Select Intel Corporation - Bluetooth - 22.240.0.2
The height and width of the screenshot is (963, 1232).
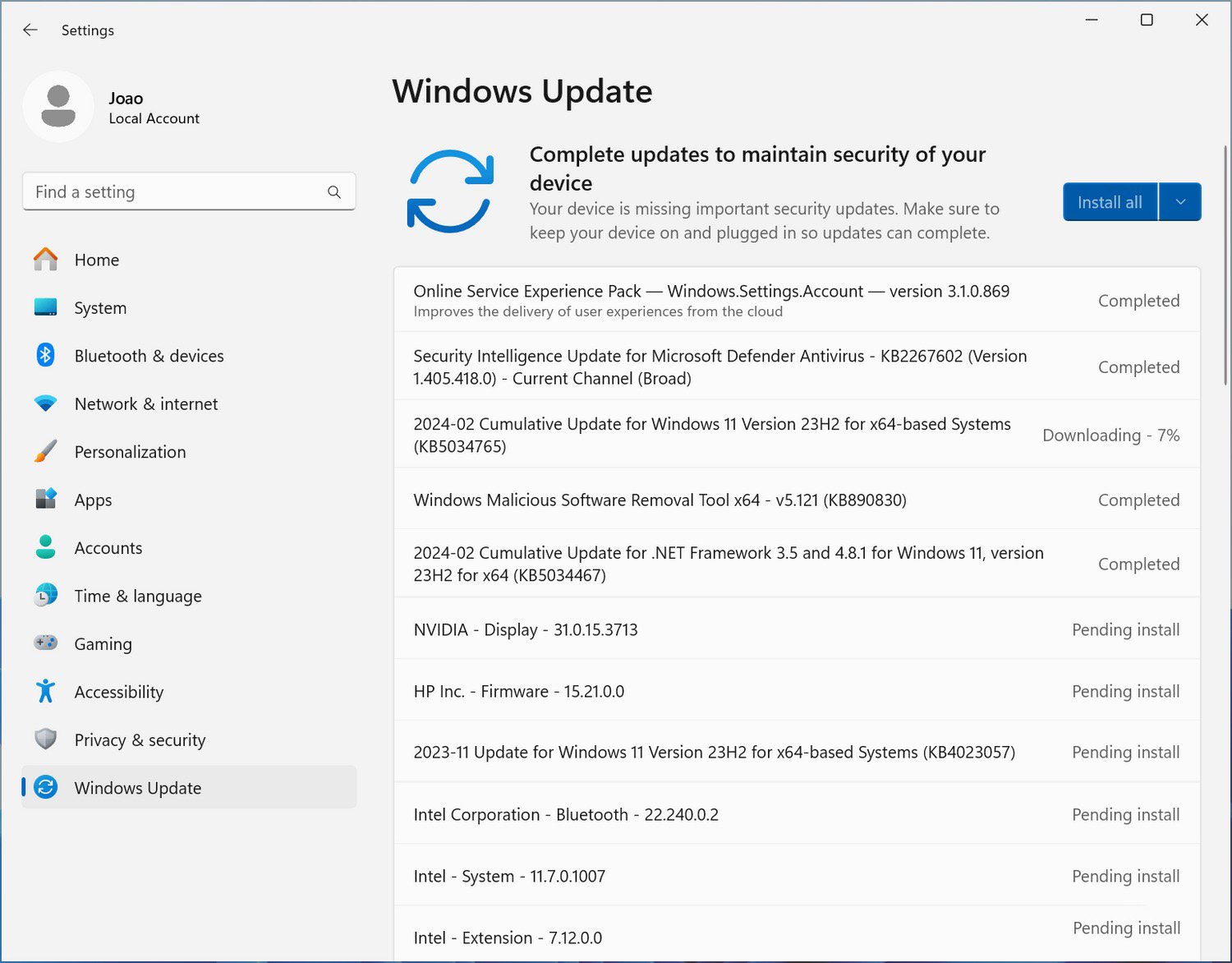[797, 814]
